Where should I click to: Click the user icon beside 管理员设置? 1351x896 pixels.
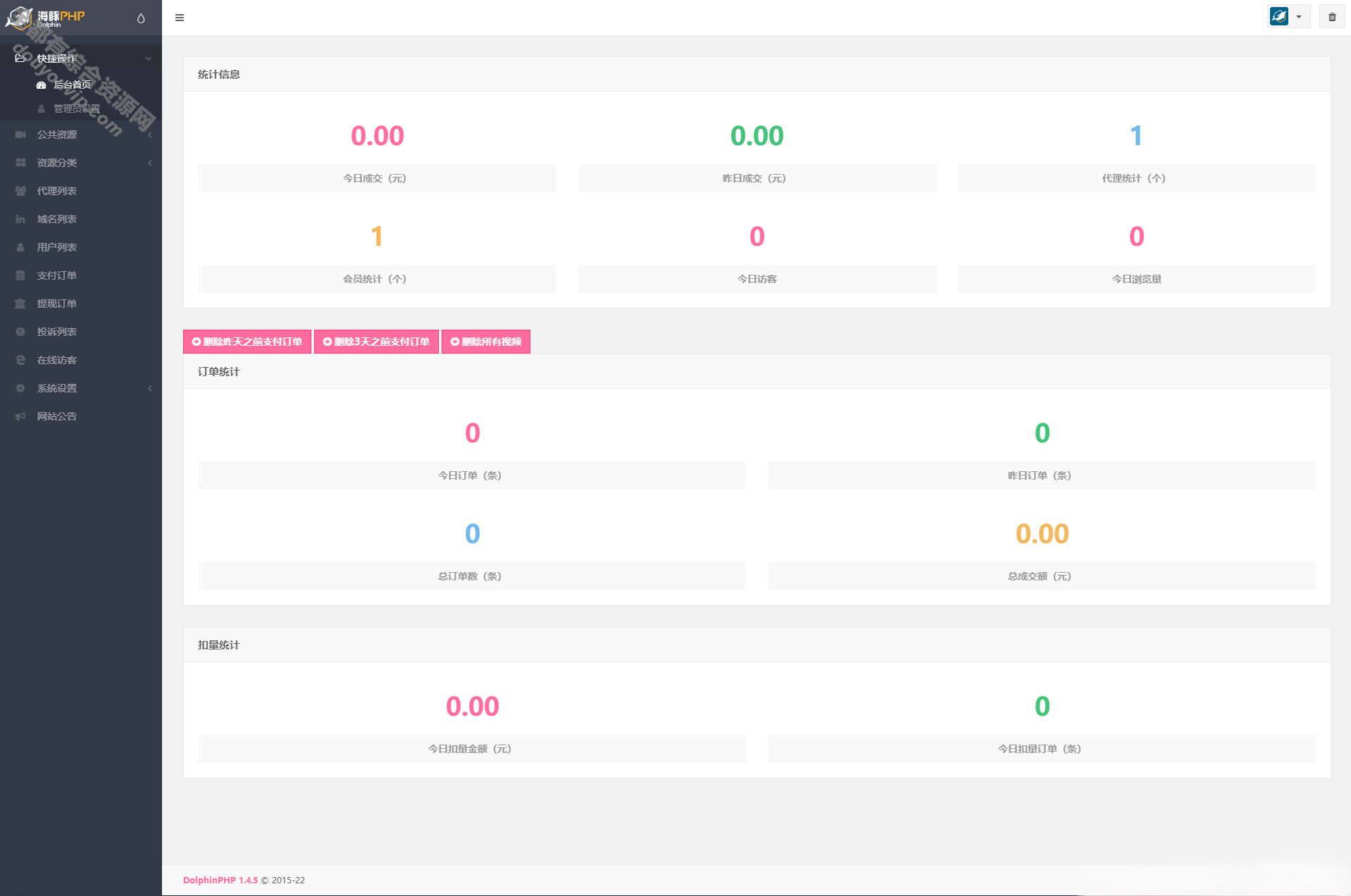tap(41, 109)
